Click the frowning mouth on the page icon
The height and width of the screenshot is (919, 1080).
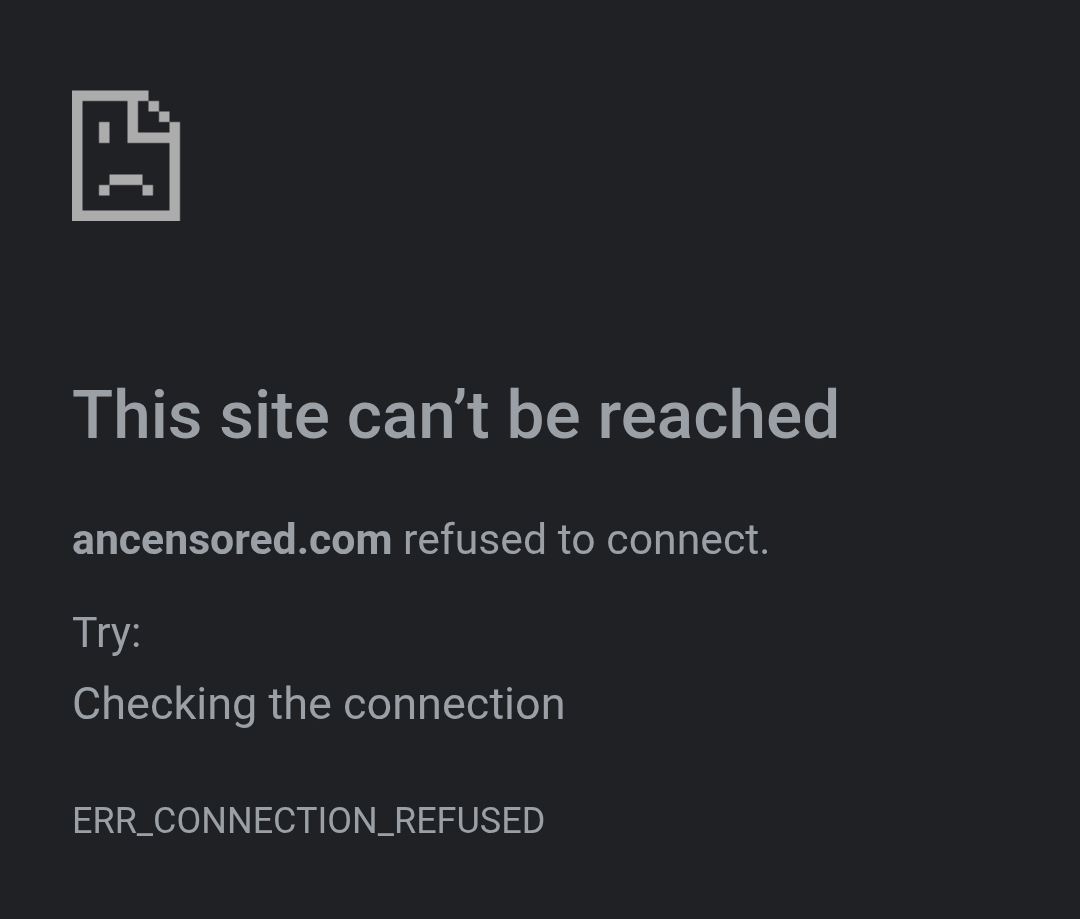[126, 185]
